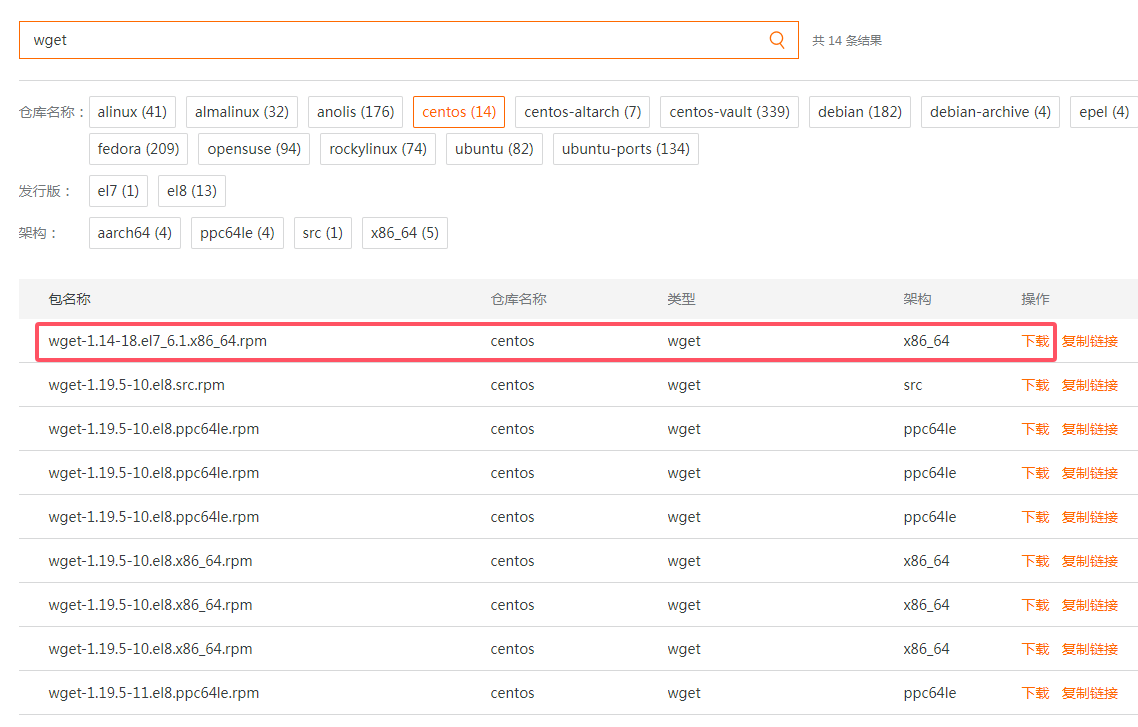Viewport: 1138px width, 727px height.
Task: Filter by centos-altarch (7) repository
Action: coord(583,112)
